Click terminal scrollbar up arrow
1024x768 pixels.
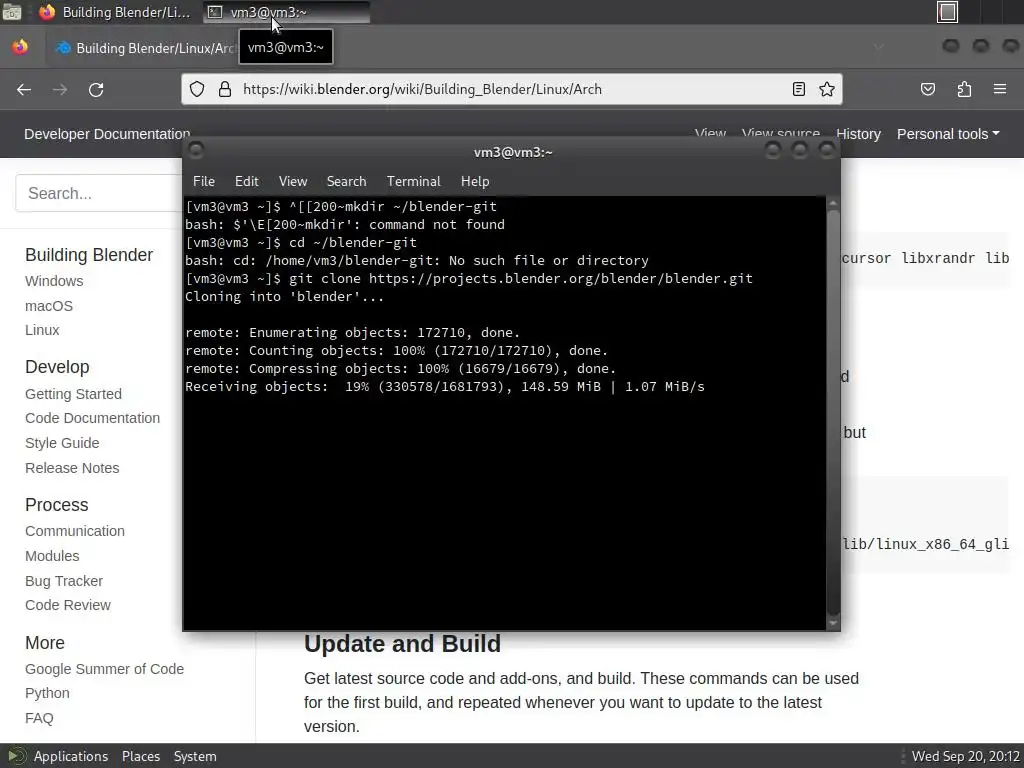[x=833, y=203]
